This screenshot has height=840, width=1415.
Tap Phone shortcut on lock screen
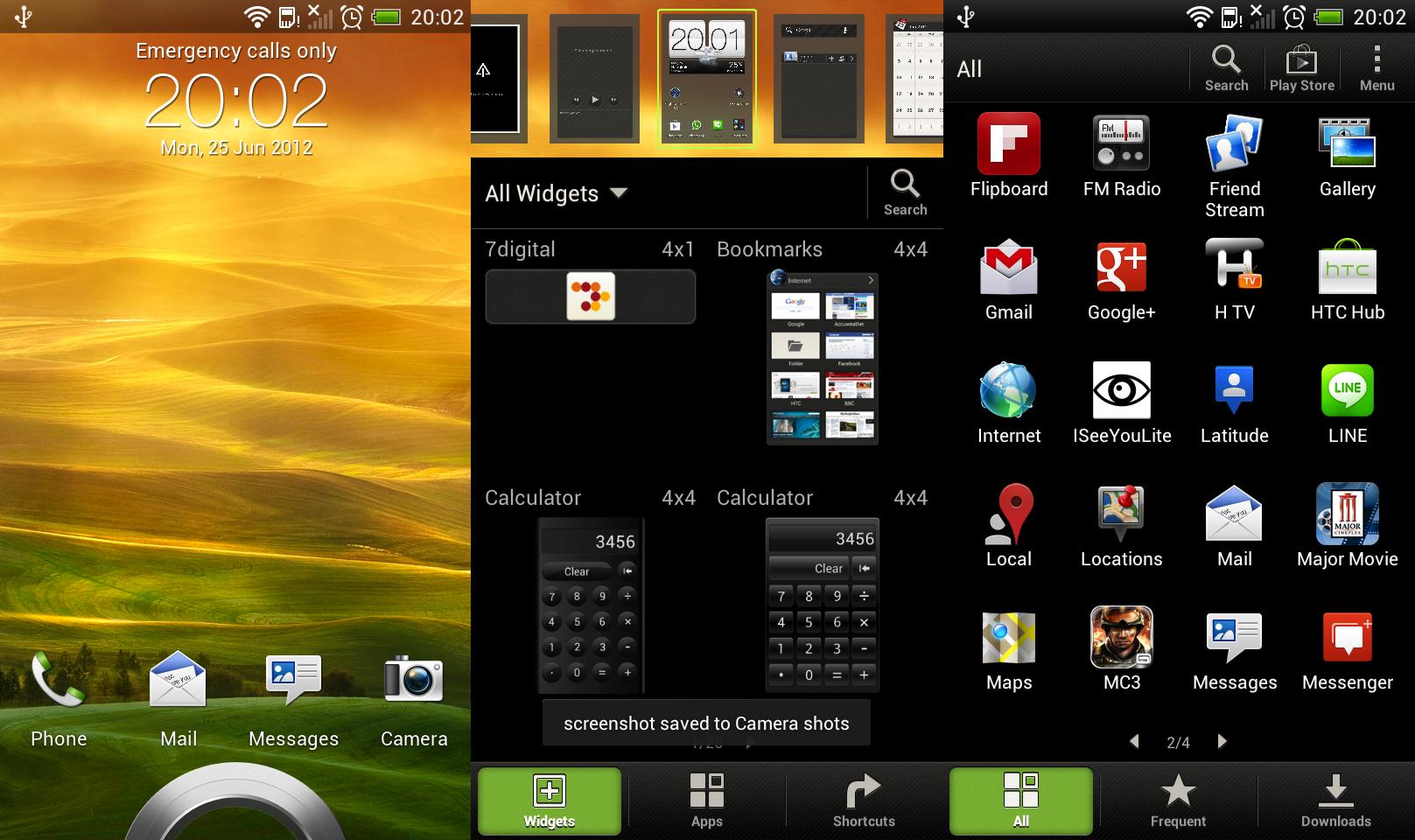coord(59,699)
